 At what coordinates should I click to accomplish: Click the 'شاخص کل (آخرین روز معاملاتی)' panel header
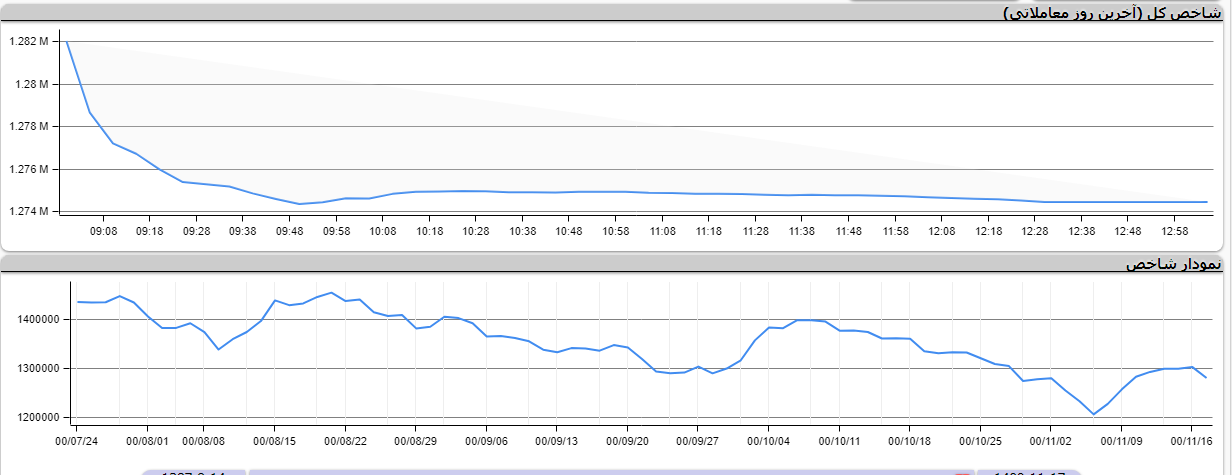pos(1112,13)
